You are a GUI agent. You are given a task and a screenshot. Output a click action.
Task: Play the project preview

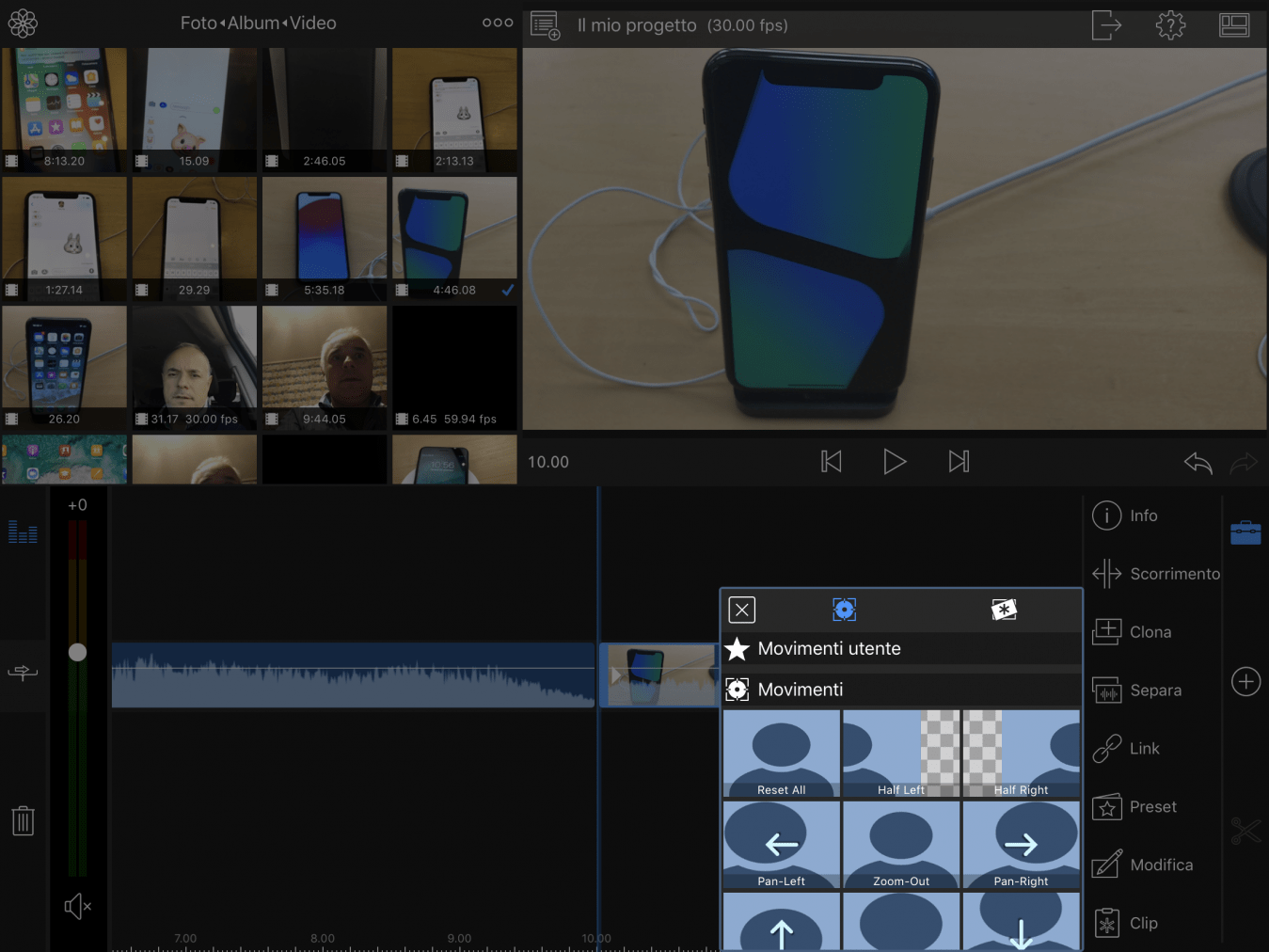point(895,462)
